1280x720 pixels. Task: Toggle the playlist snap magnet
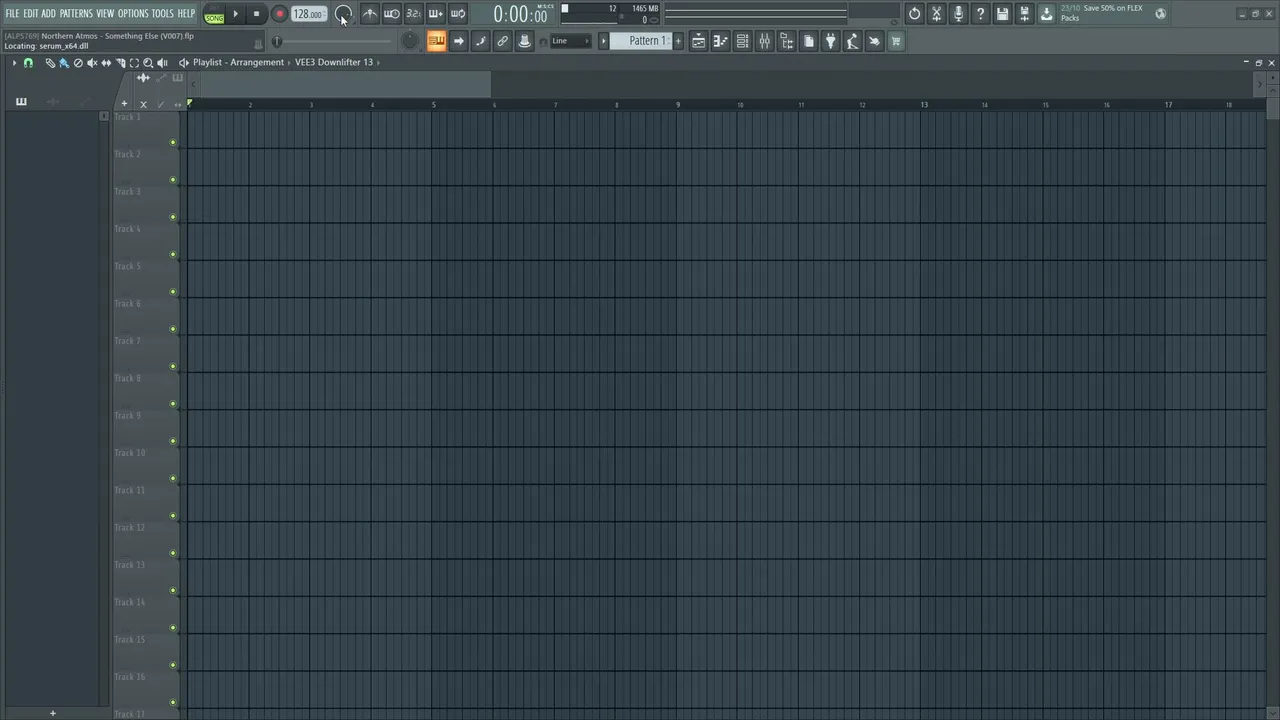pyautogui.click(x=28, y=62)
